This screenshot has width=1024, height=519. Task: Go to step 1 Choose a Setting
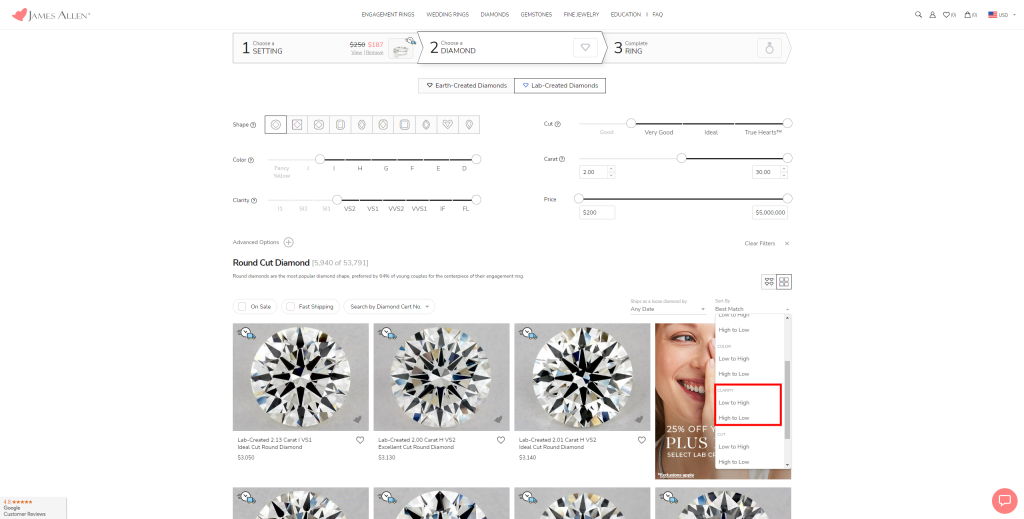click(325, 48)
